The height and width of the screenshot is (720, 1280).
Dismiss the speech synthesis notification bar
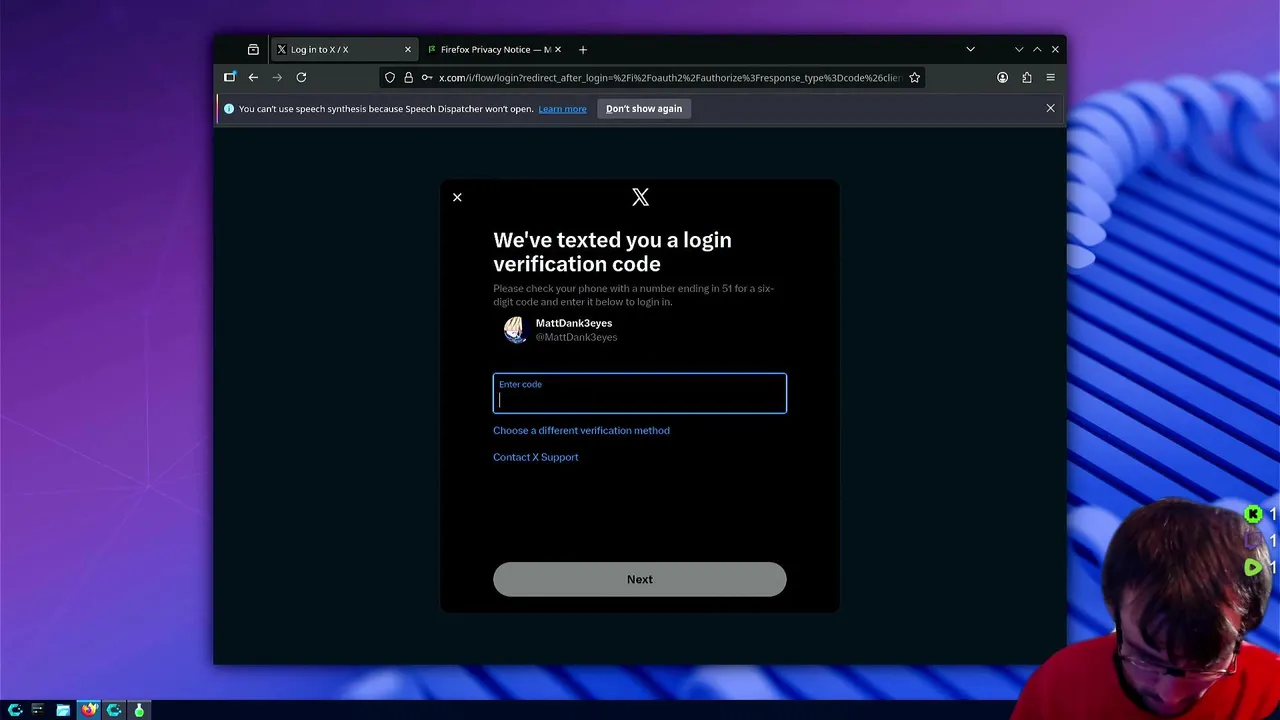click(1050, 108)
